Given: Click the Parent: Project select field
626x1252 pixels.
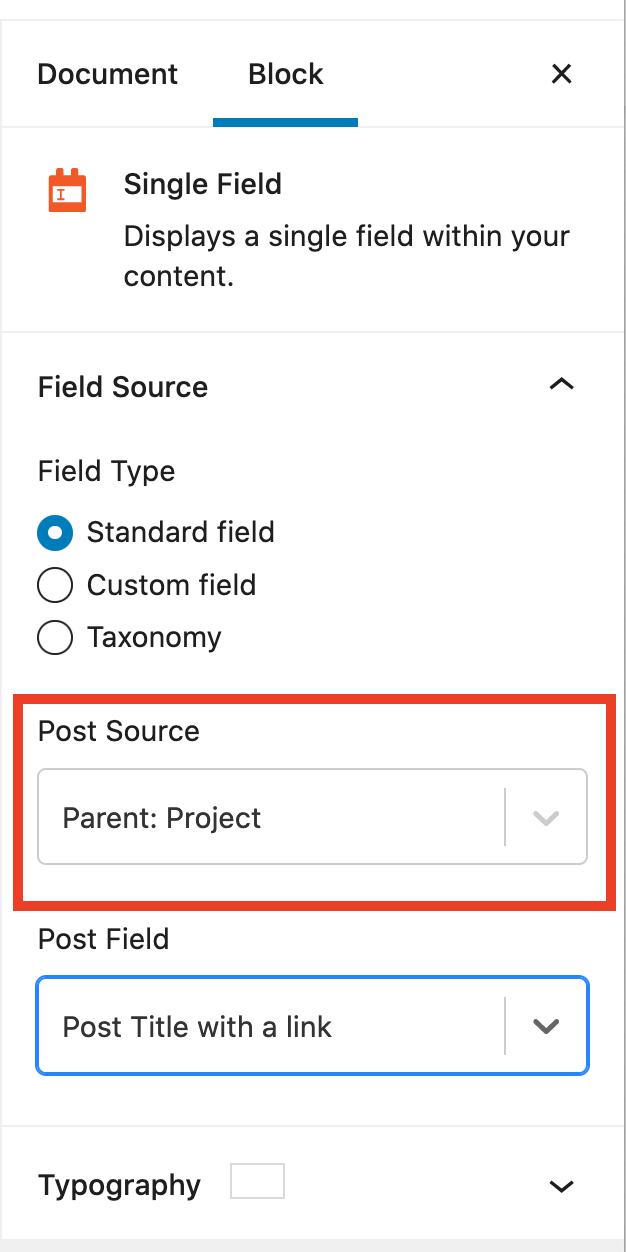Looking at the screenshot, I should 312,817.
